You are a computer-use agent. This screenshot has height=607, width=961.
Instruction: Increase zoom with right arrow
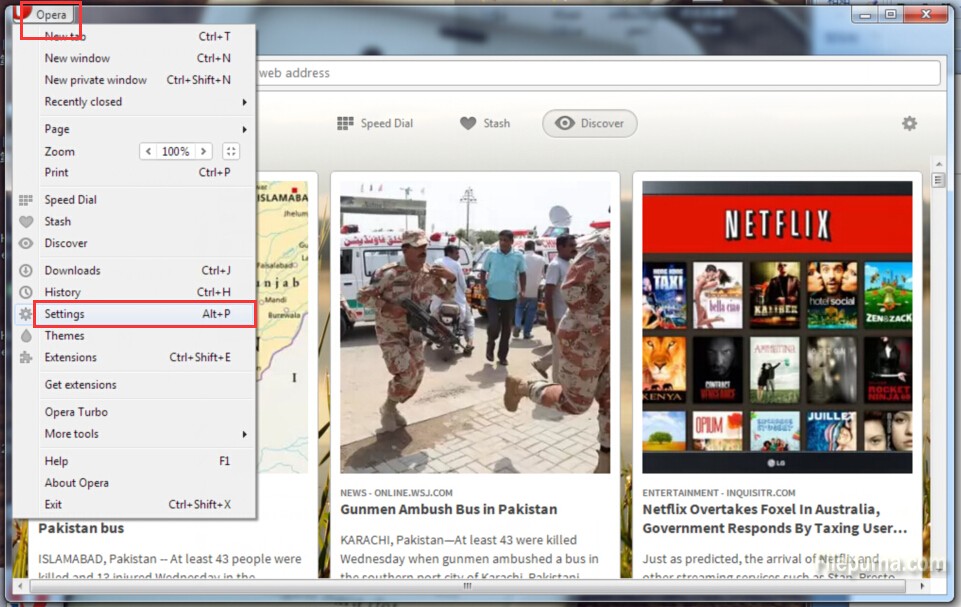pos(203,152)
